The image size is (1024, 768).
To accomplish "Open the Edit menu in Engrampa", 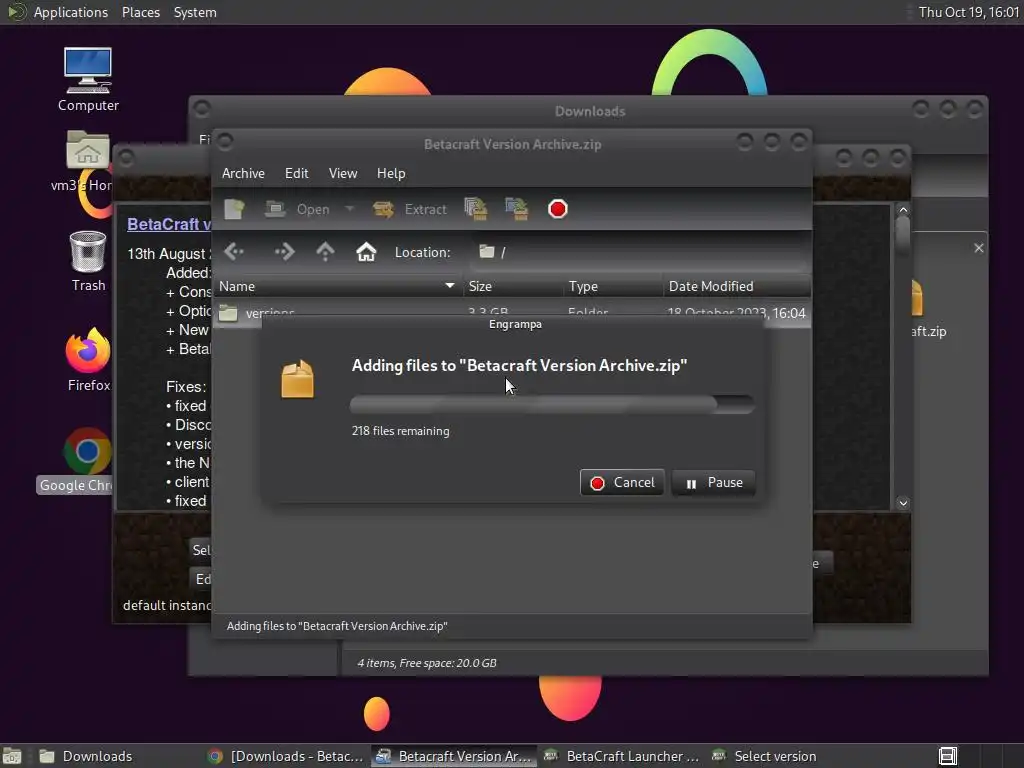I will pyautogui.click(x=296, y=173).
